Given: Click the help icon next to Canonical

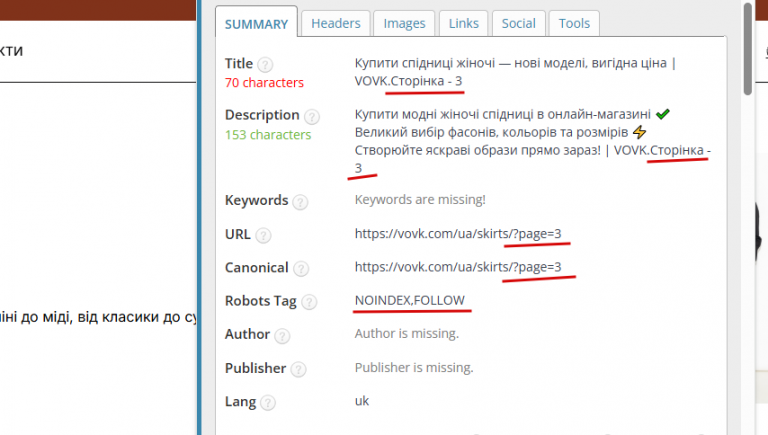Looking at the screenshot, I should 301,268.
